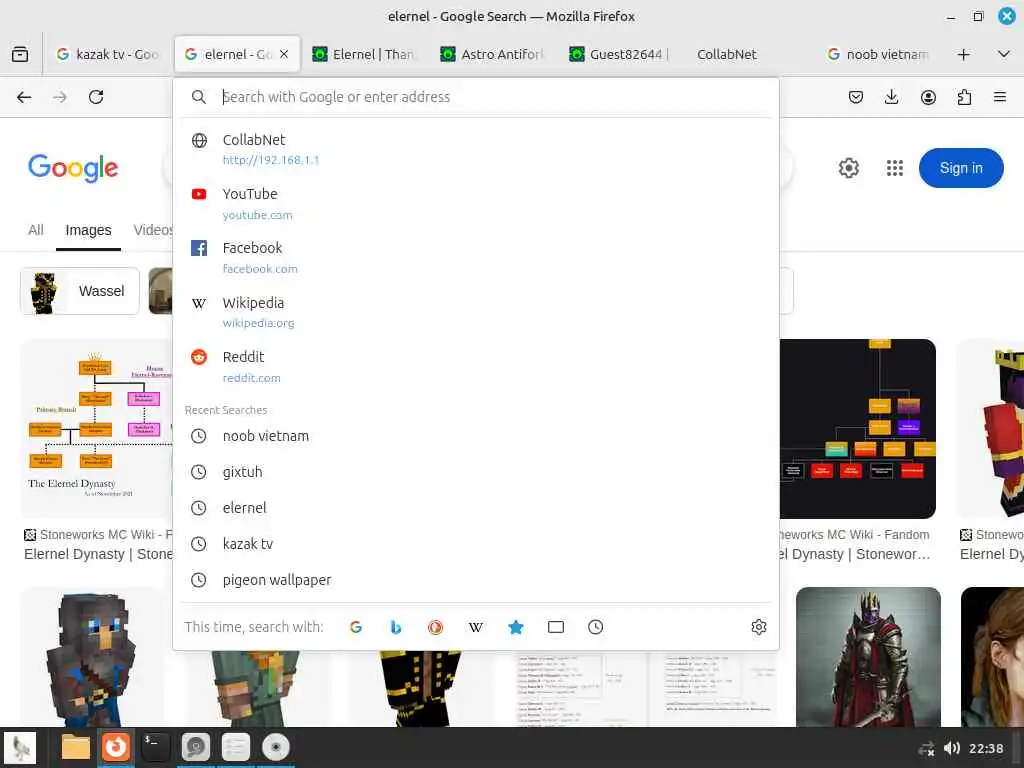The width and height of the screenshot is (1024, 768).
Task: Open the blue-eyed Minecraft skin image
Action: pyautogui.click(x=92, y=656)
